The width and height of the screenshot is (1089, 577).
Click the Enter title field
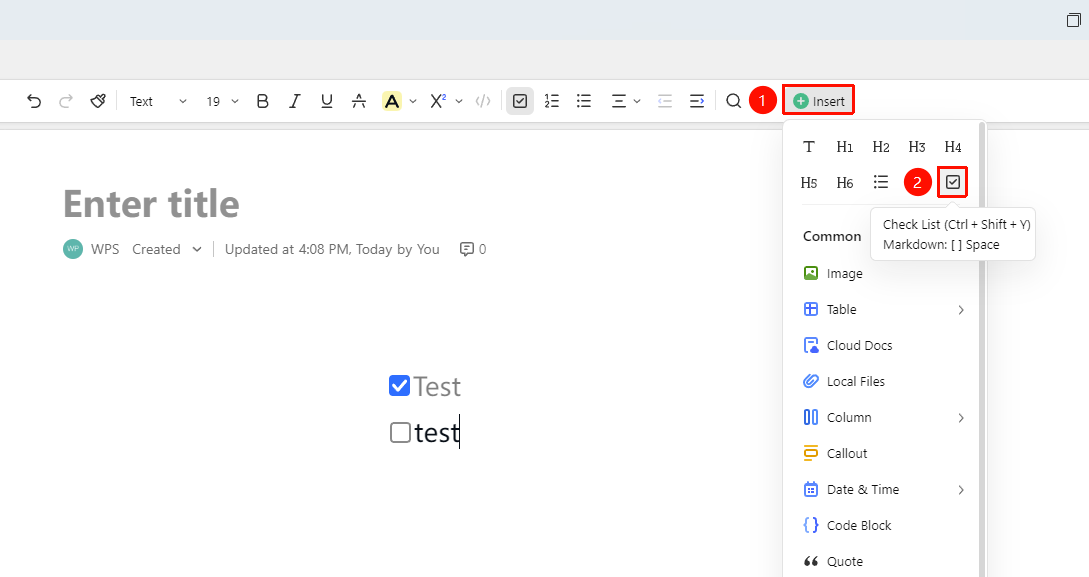point(151,204)
